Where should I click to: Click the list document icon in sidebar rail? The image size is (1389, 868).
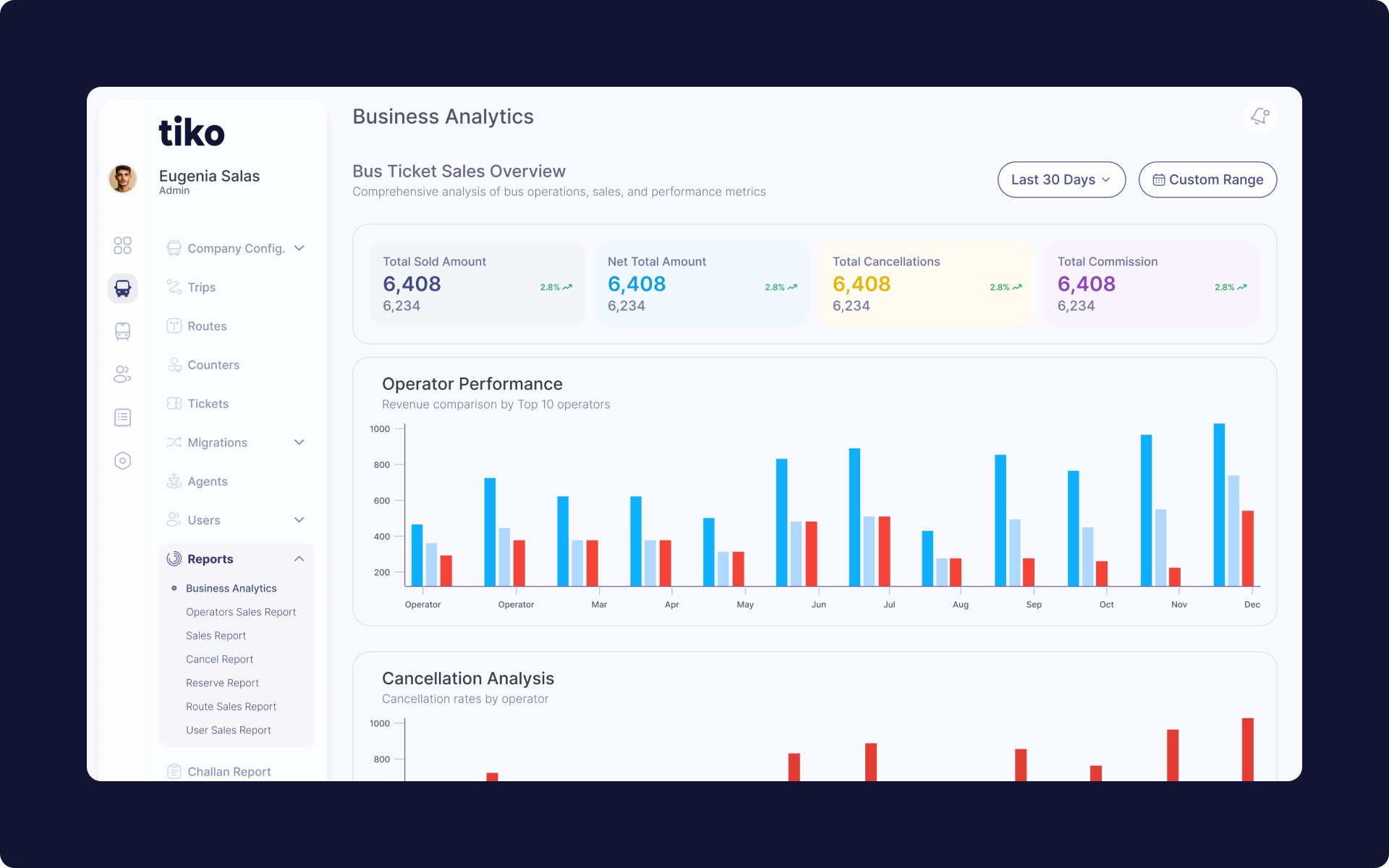tap(122, 417)
